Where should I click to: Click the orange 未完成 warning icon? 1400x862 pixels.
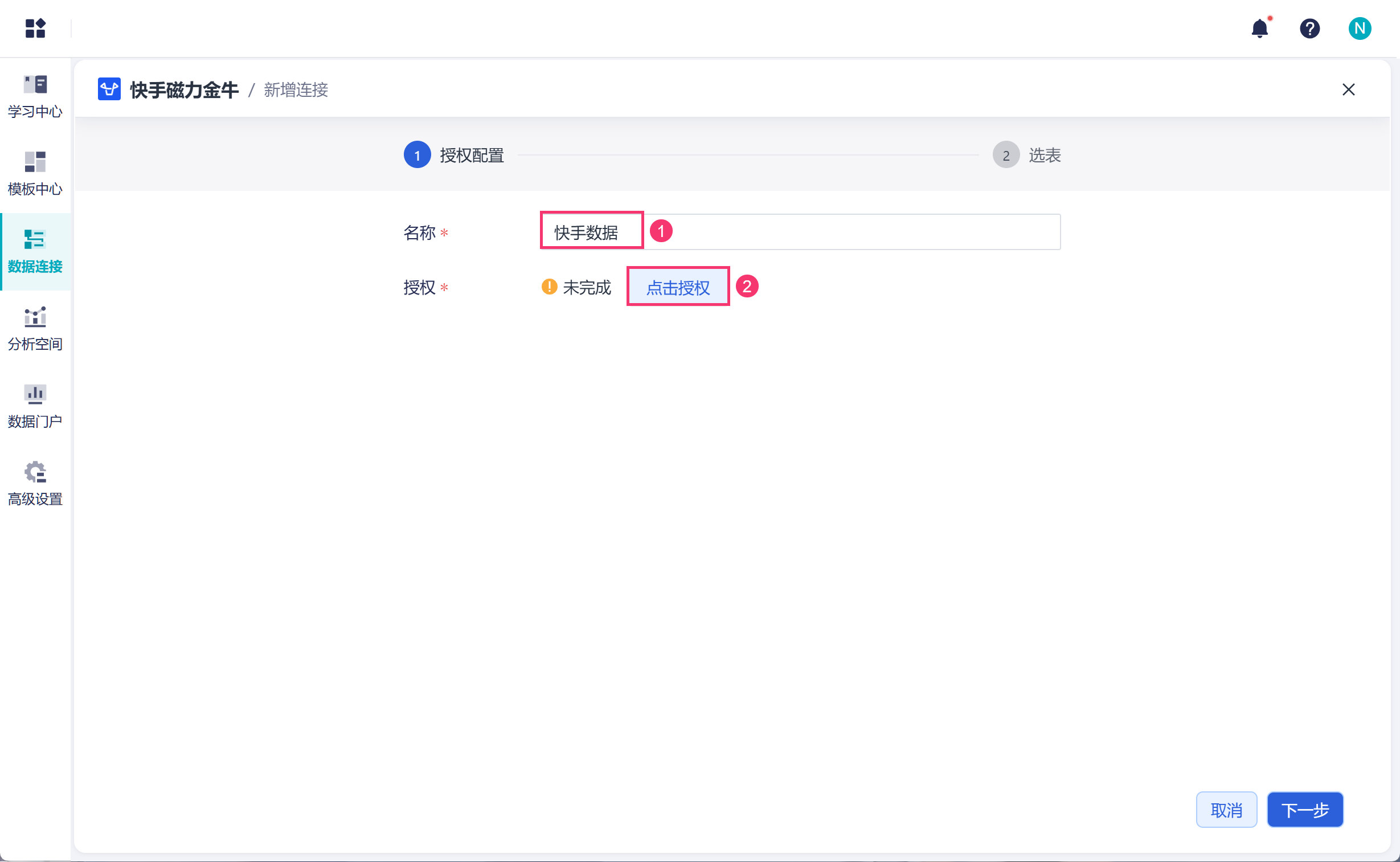pyautogui.click(x=549, y=287)
